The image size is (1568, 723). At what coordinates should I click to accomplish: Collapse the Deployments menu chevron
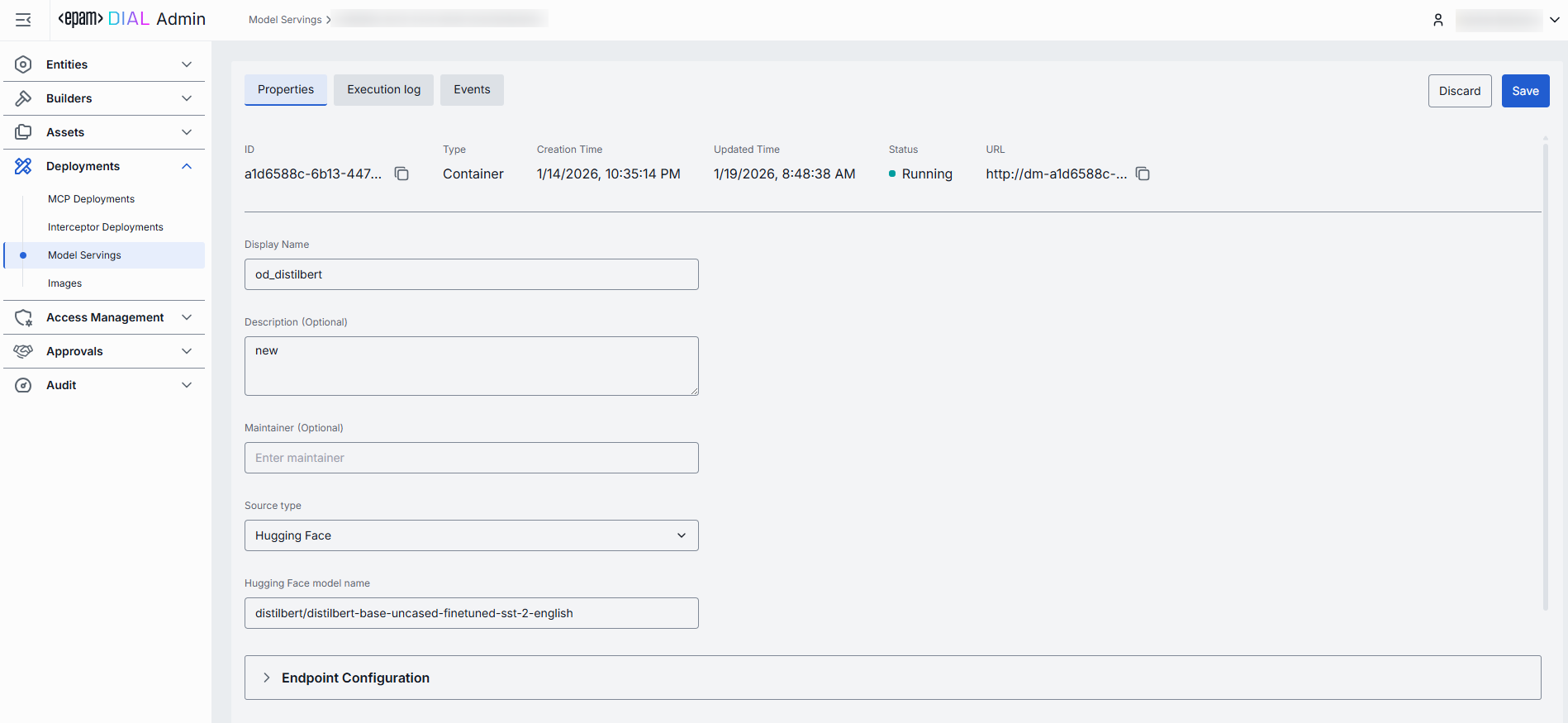187,166
